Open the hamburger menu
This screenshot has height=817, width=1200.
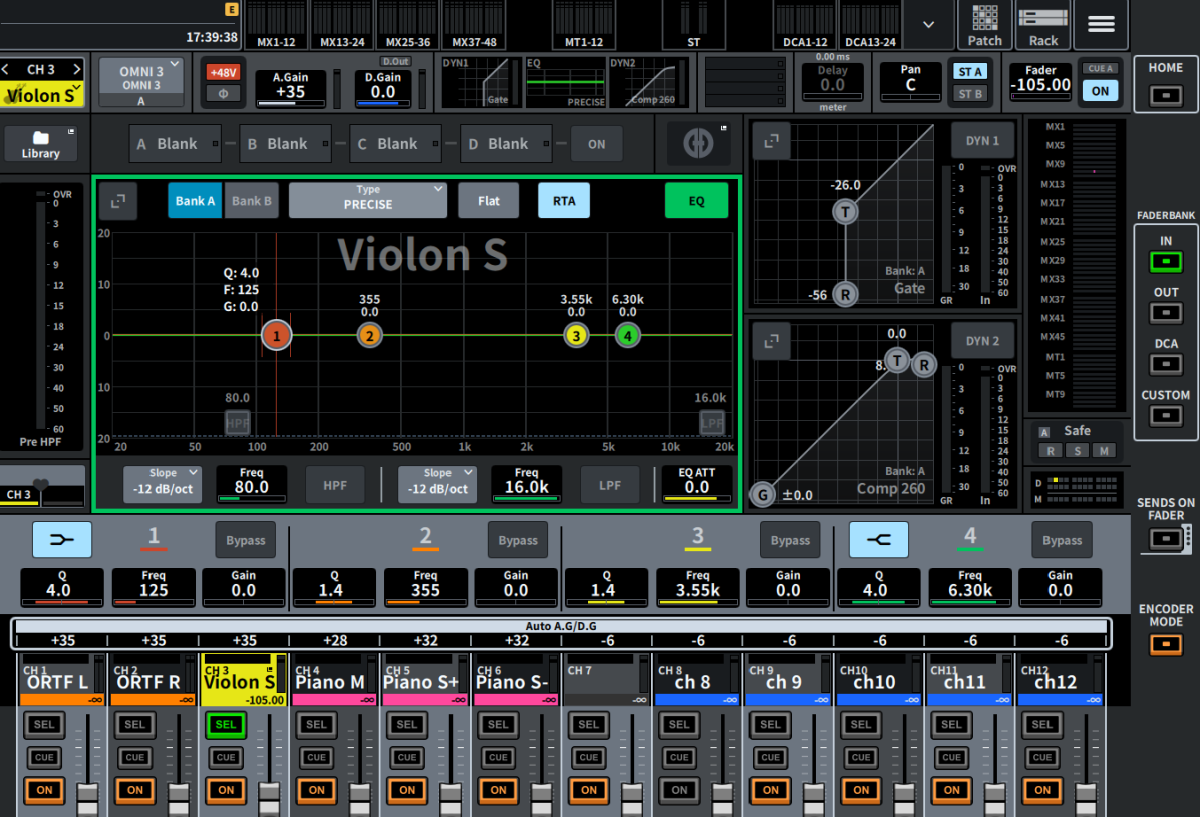(1101, 25)
